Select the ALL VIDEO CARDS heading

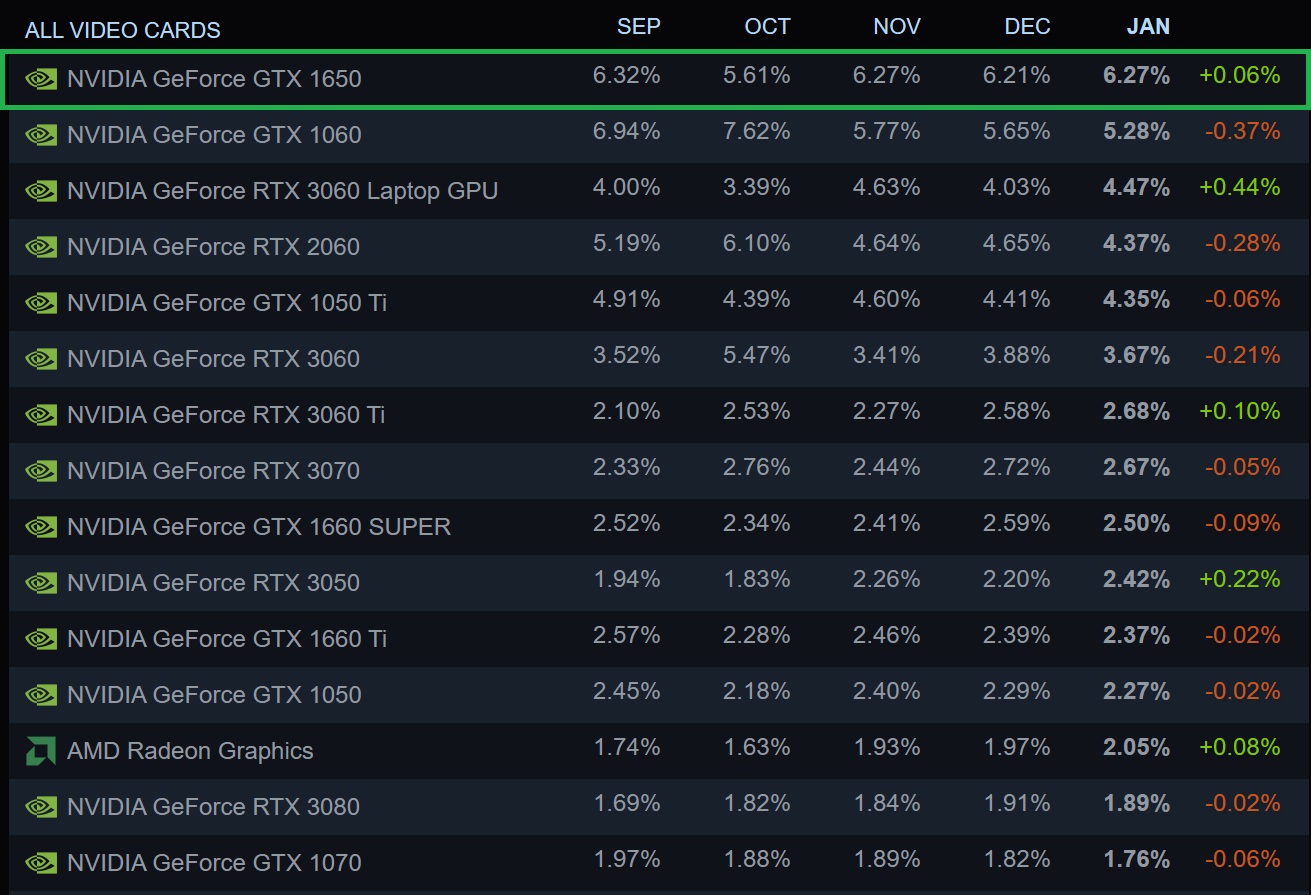pos(123,30)
